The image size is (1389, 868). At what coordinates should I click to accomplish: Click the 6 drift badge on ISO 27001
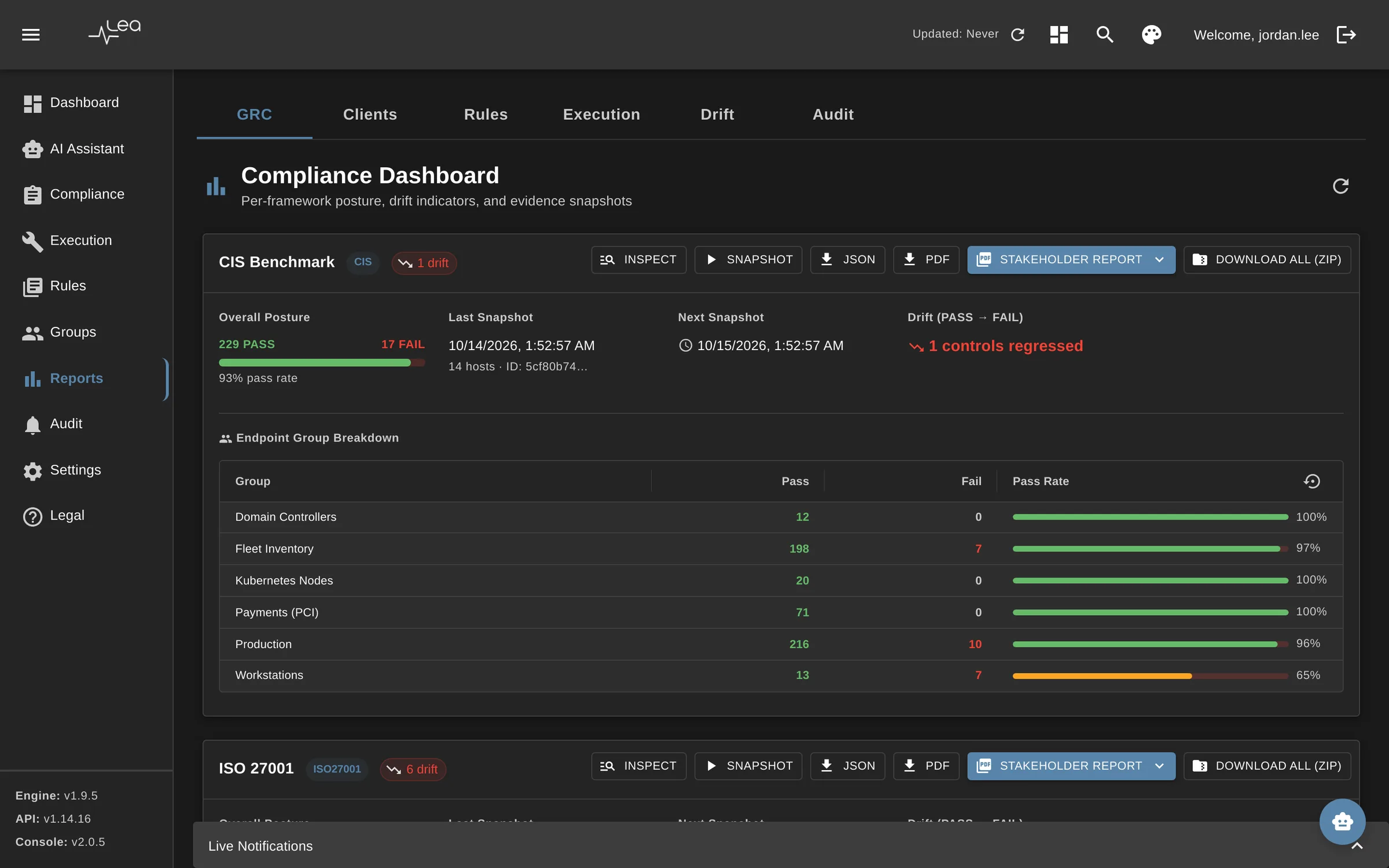[413, 769]
